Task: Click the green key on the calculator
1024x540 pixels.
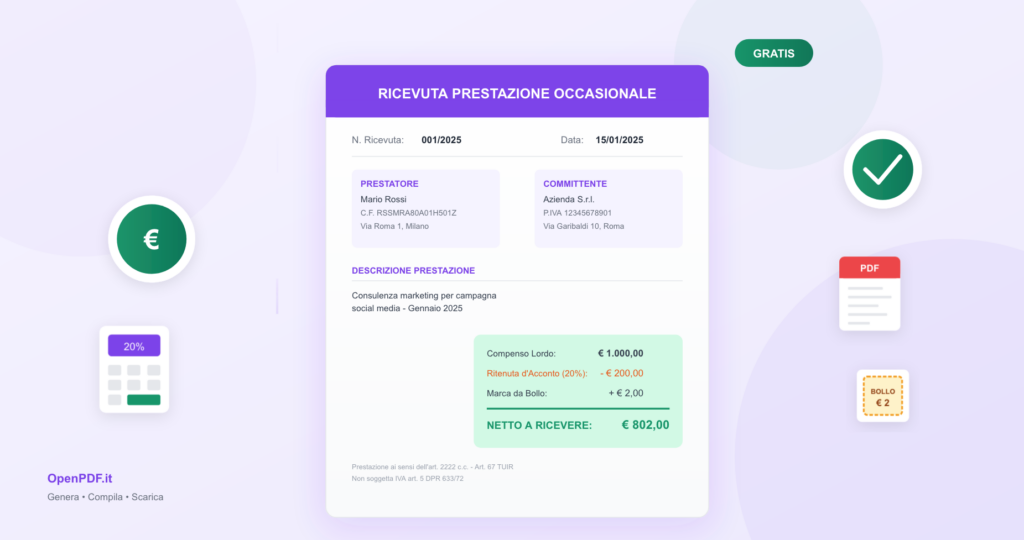Action: tap(143, 400)
